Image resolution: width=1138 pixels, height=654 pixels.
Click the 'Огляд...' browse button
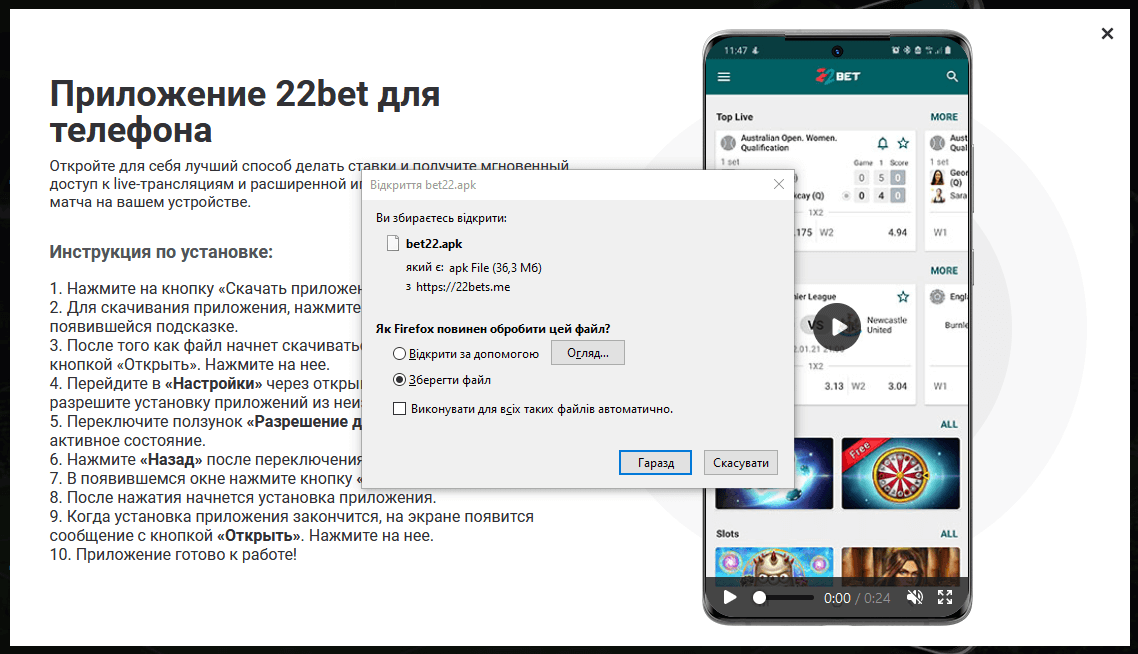[588, 353]
